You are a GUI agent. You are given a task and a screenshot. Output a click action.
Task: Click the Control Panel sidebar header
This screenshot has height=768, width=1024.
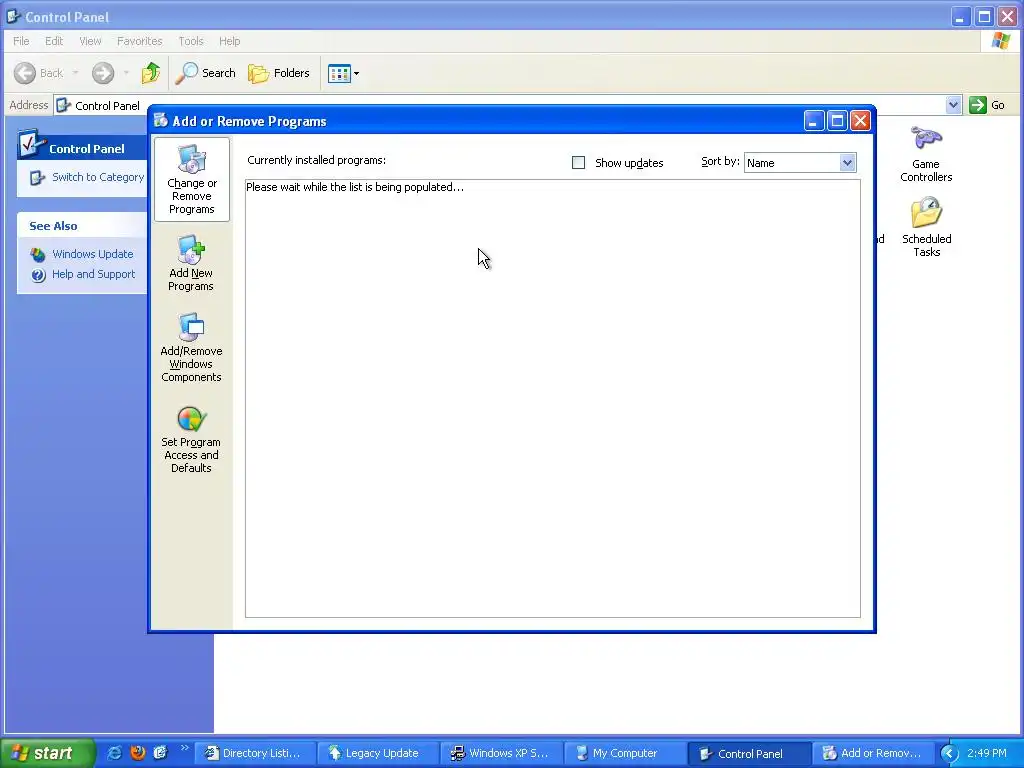point(82,148)
